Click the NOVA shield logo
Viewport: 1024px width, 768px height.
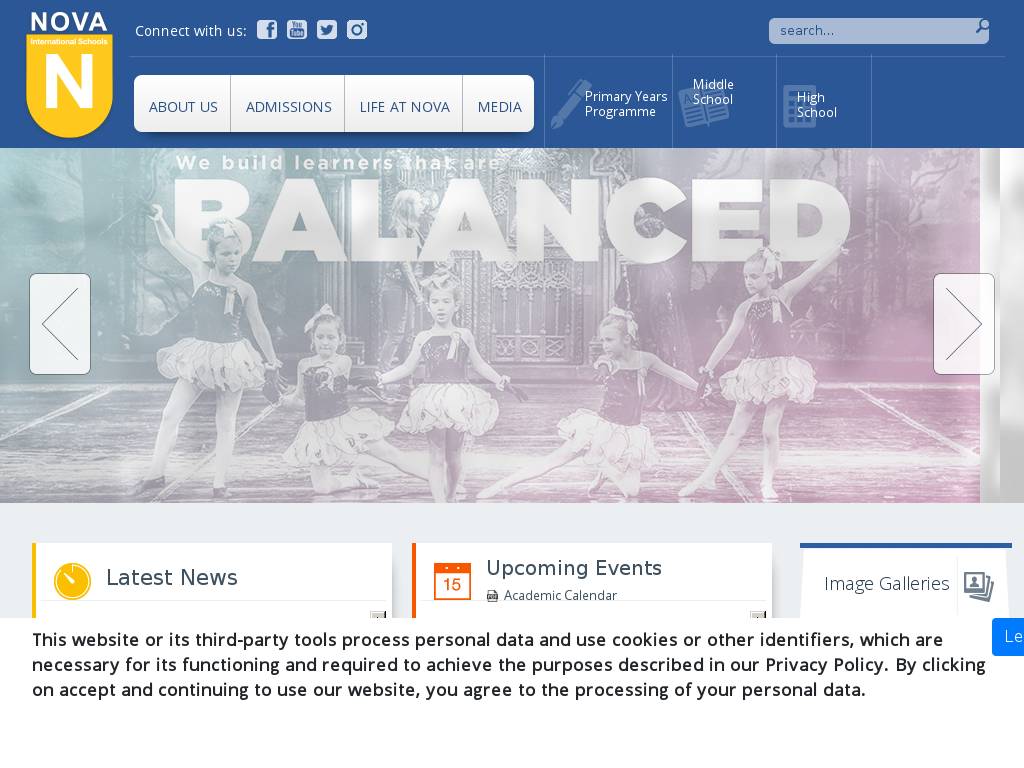click(x=69, y=76)
